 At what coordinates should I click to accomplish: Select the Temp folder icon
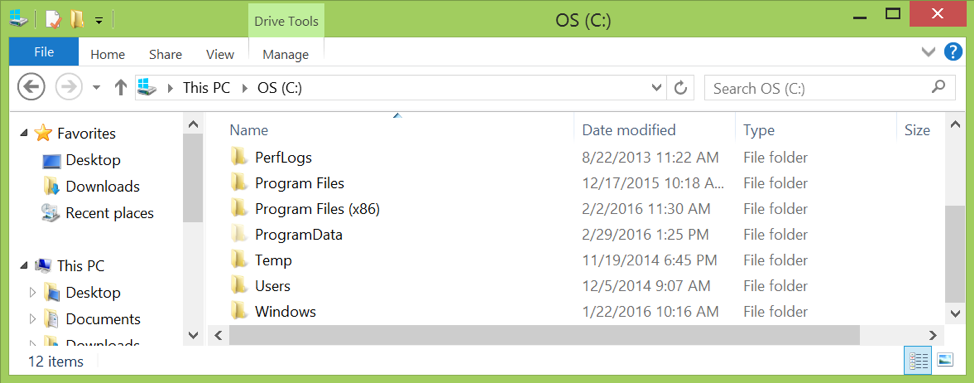(x=239, y=259)
